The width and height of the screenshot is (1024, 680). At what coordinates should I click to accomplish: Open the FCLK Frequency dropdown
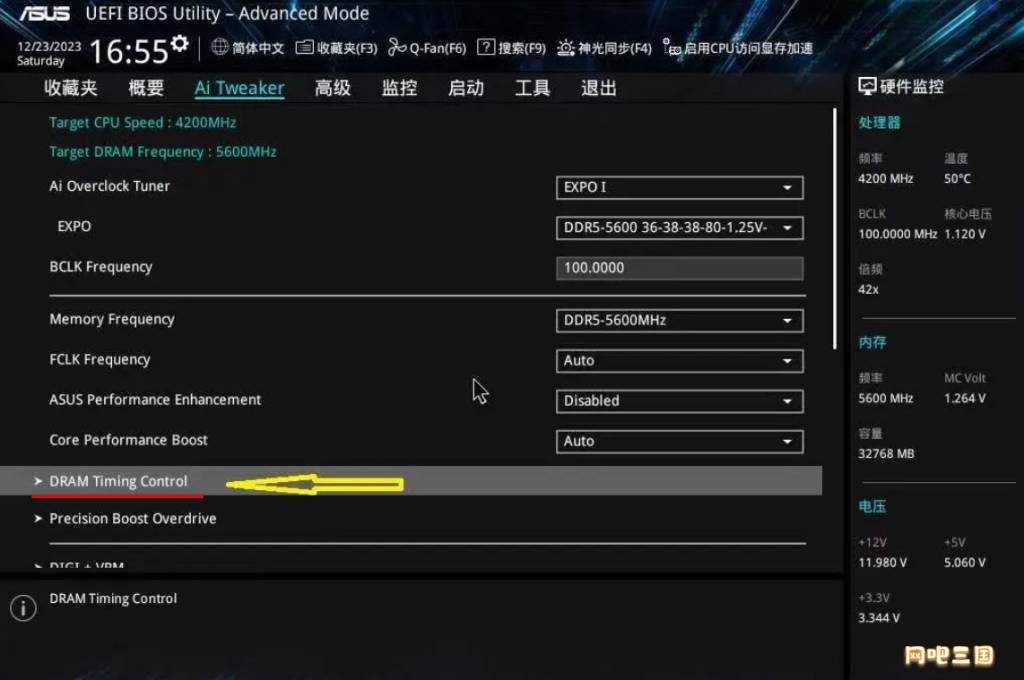click(679, 361)
